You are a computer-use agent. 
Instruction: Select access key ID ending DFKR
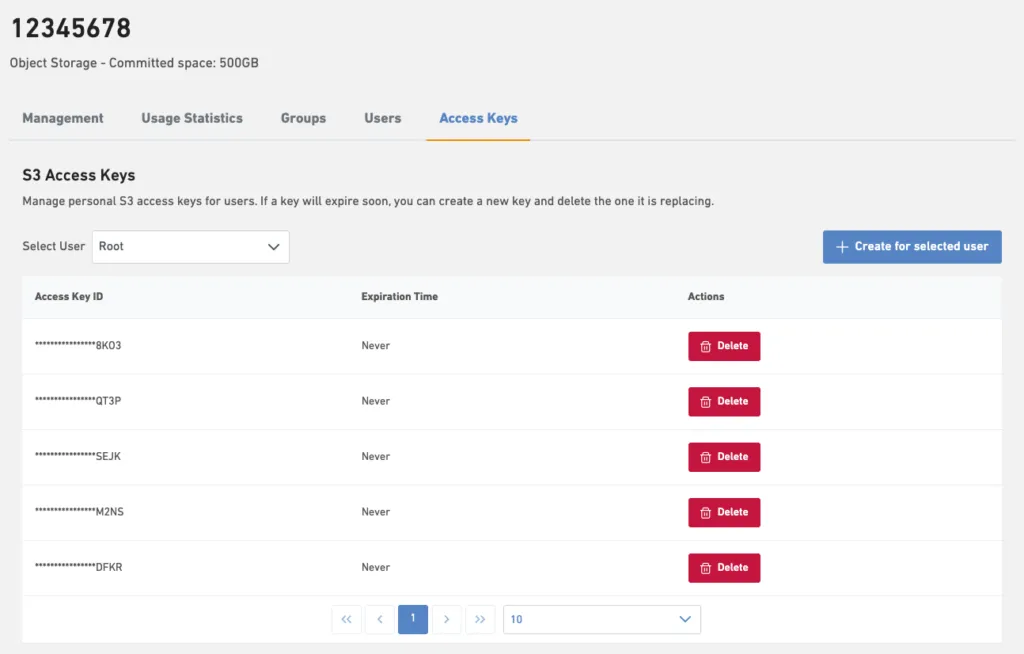pos(78,567)
